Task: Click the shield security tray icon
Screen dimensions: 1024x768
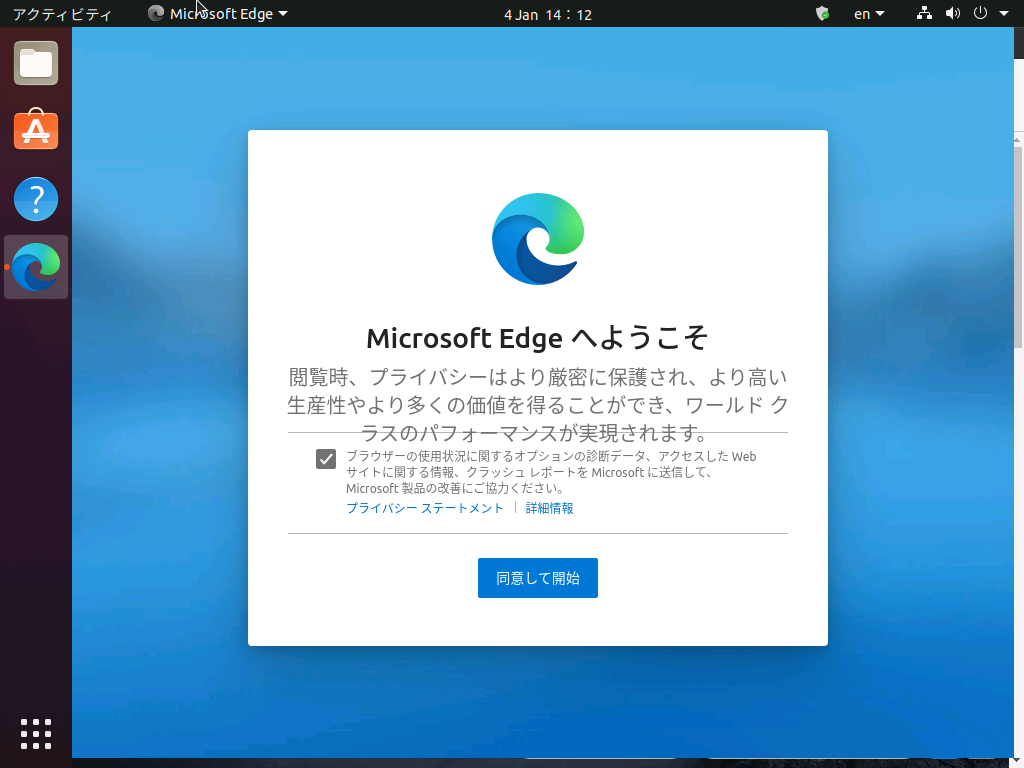Action: (x=823, y=14)
